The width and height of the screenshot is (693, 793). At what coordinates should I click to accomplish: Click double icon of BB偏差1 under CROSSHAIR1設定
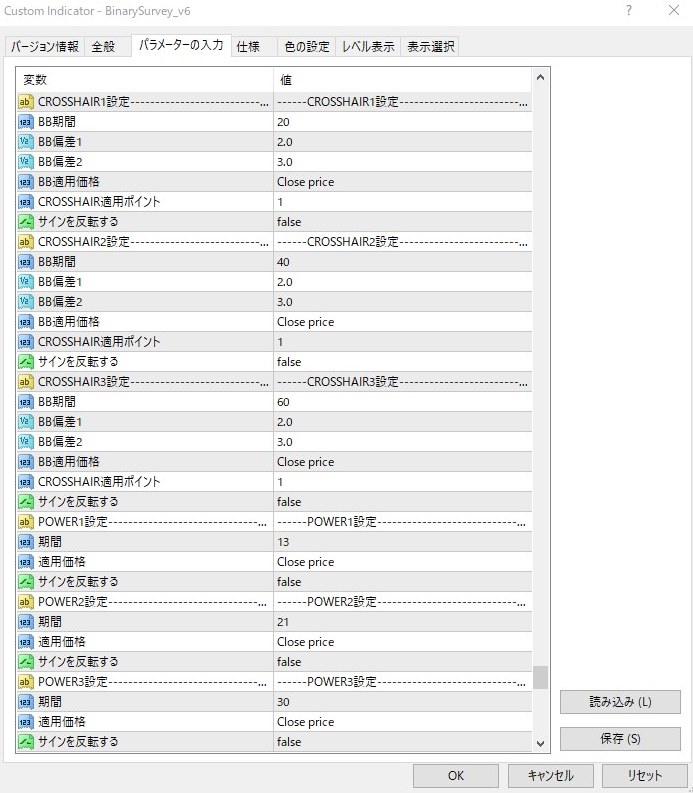click(x=25, y=142)
